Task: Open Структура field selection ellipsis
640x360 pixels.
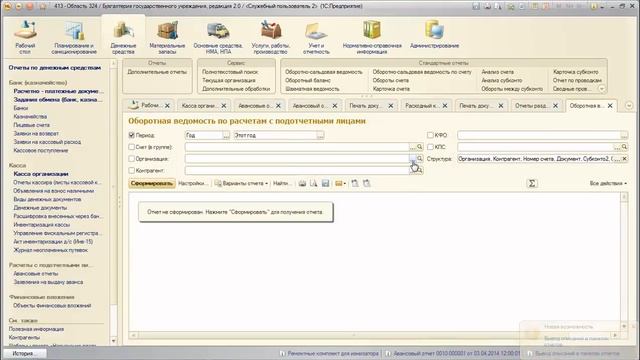Action: 618,159
